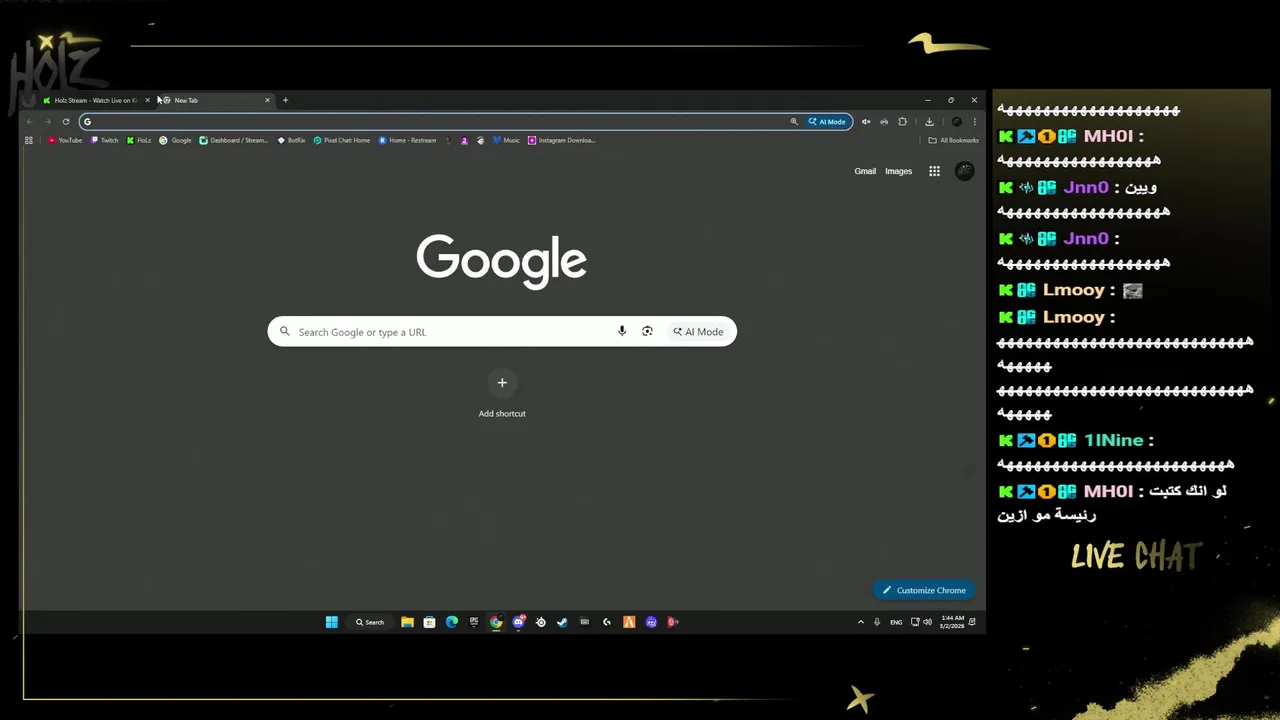Start voice search with the microphone icon
This screenshot has height=720, width=1280.
point(622,332)
